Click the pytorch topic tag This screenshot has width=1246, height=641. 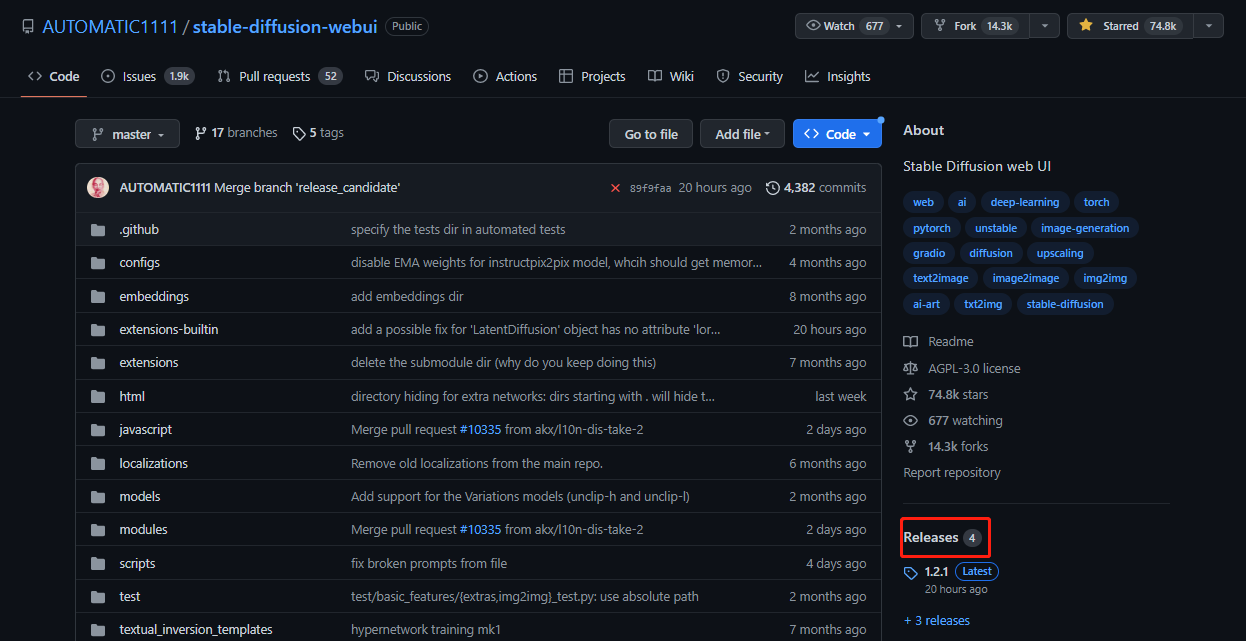click(931, 228)
